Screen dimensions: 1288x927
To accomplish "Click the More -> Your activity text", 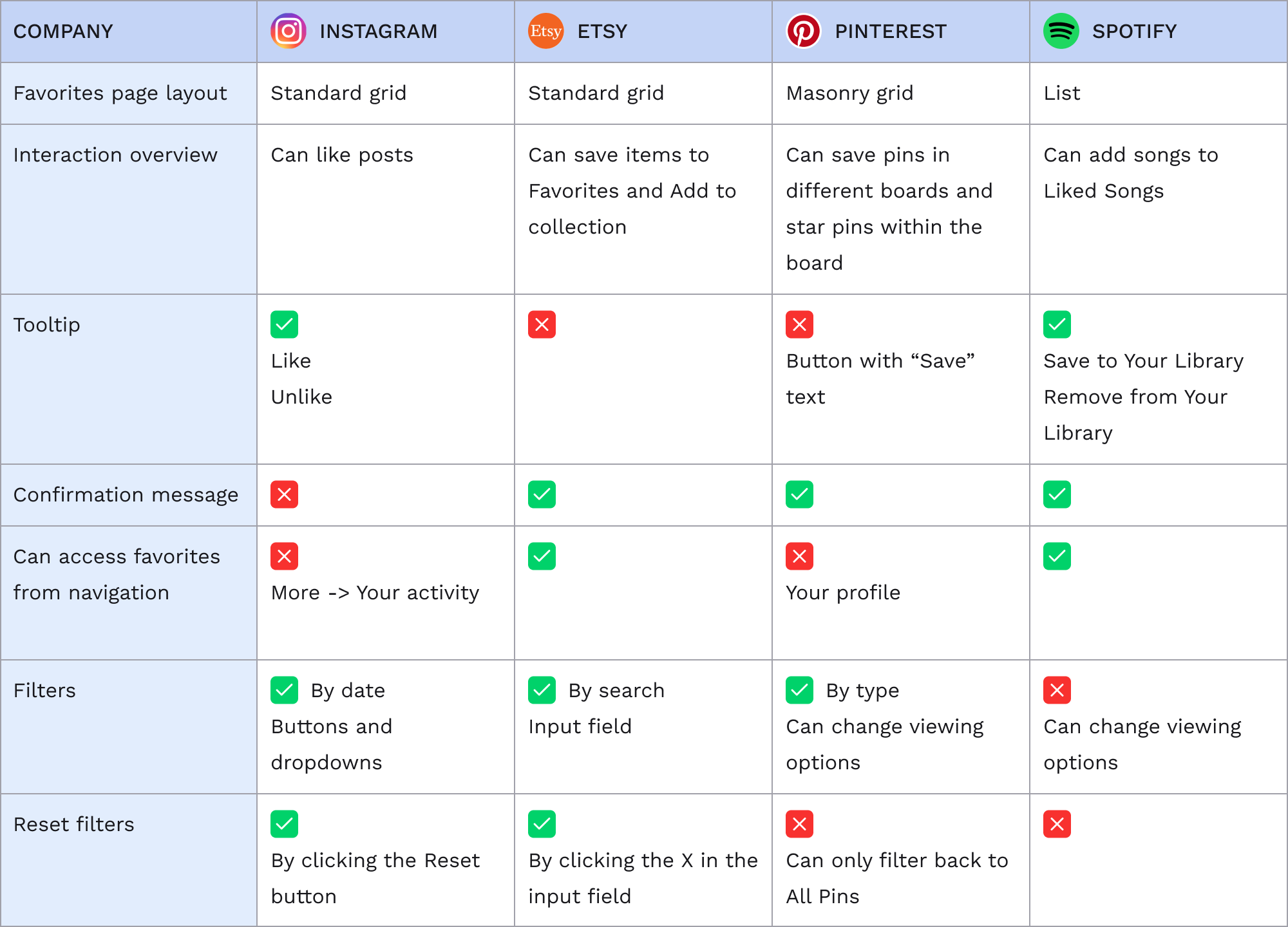I will [x=375, y=592].
